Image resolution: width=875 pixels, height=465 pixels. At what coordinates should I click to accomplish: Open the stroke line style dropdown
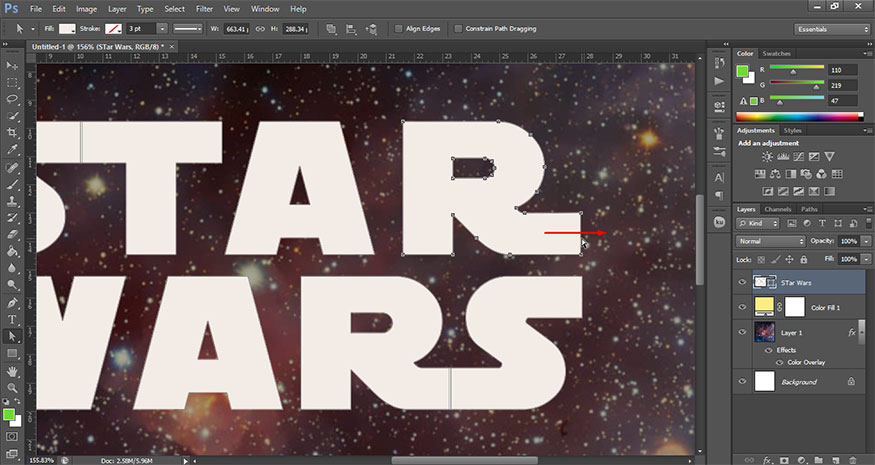pos(188,29)
